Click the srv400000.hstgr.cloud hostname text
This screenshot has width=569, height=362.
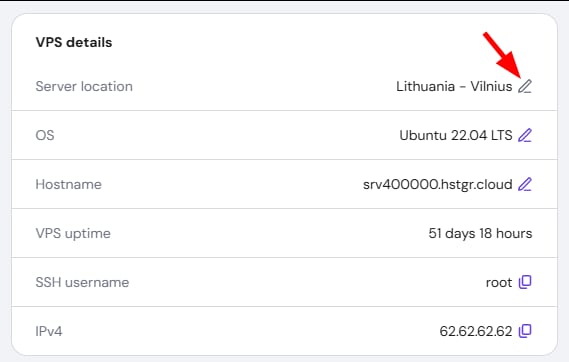(438, 185)
